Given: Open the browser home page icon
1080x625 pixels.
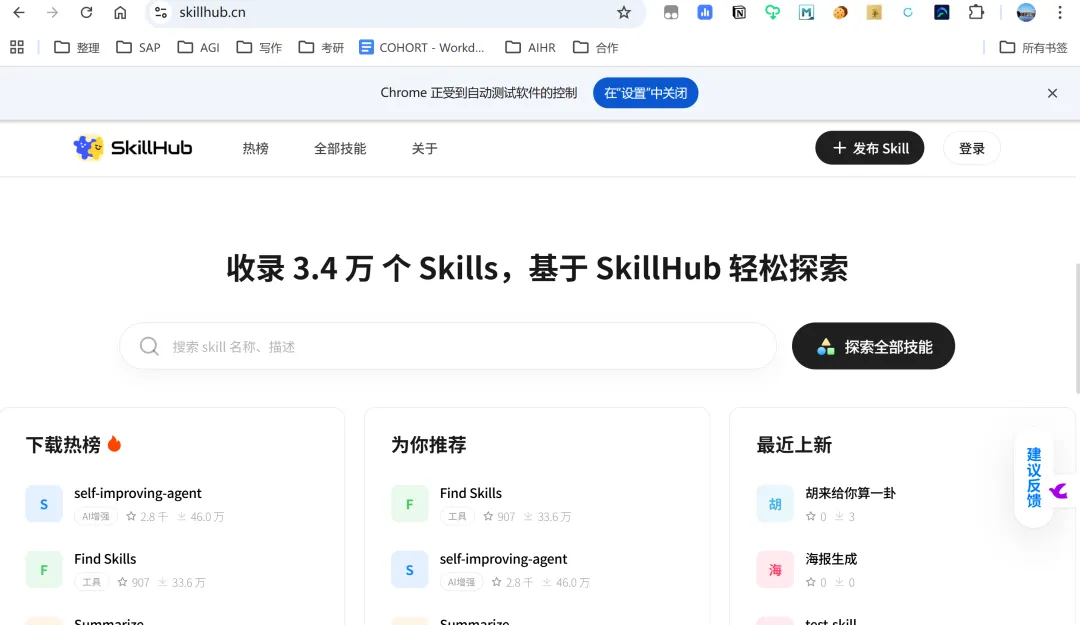Looking at the screenshot, I should coord(120,12).
